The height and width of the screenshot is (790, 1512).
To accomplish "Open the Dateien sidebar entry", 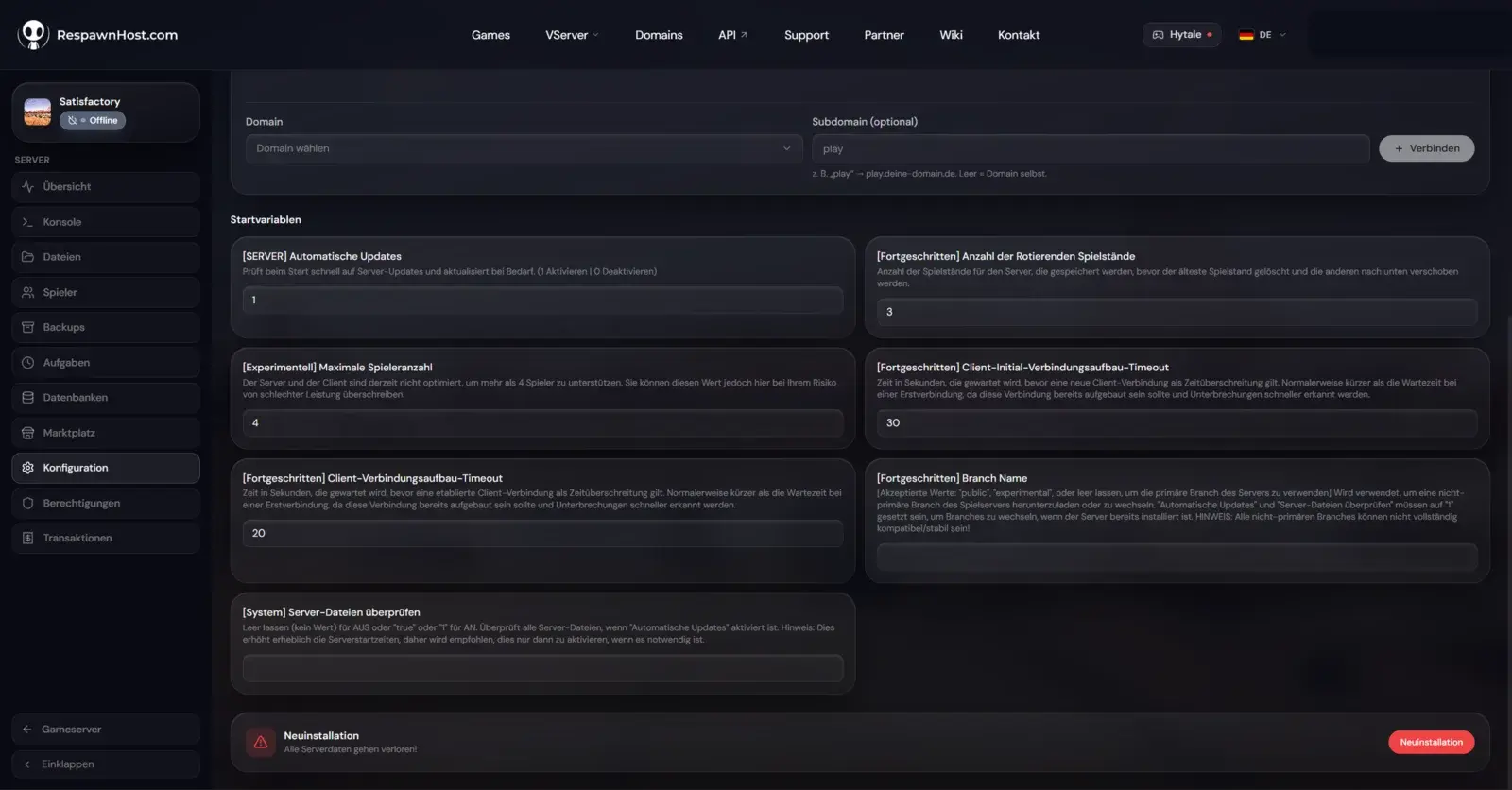I will pyautogui.click(x=106, y=257).
